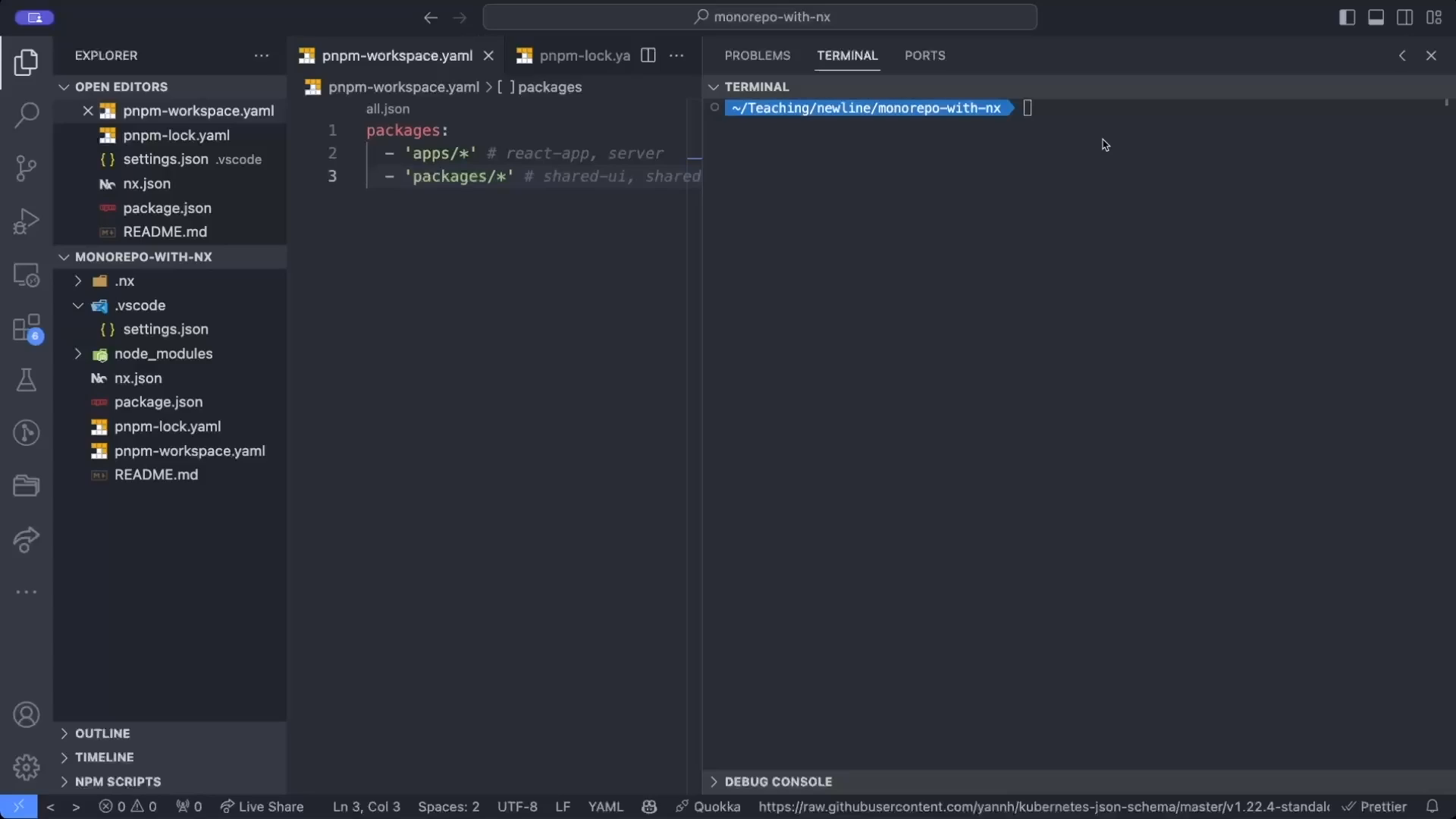This screenshot has height=819, width=1456.
Task: Open the Search view in activity bar
Action: tap(27, 115)
